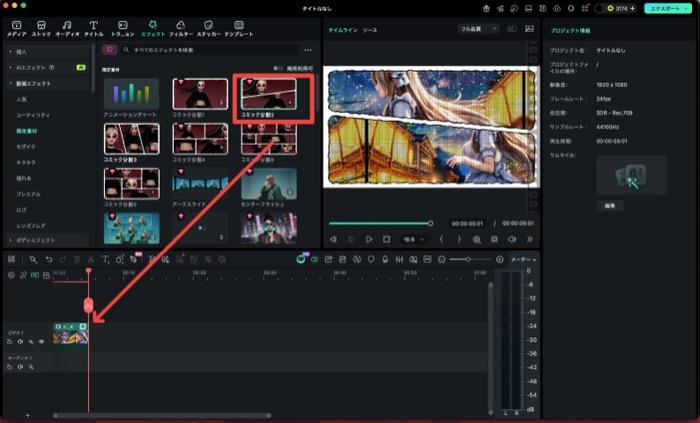Screen dimensions: 700x423
Task: Switch to the タイトル titles tab
Action: click(x=93, y=28)
